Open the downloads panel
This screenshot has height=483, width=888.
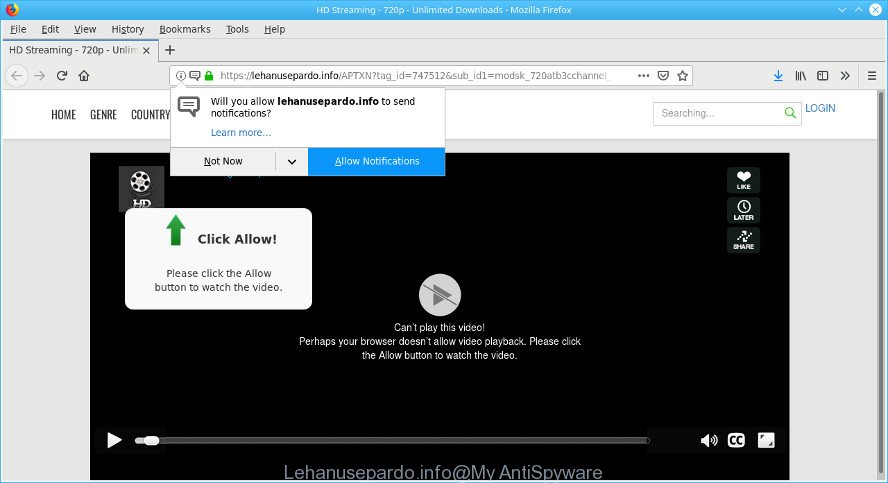(778, 75)
